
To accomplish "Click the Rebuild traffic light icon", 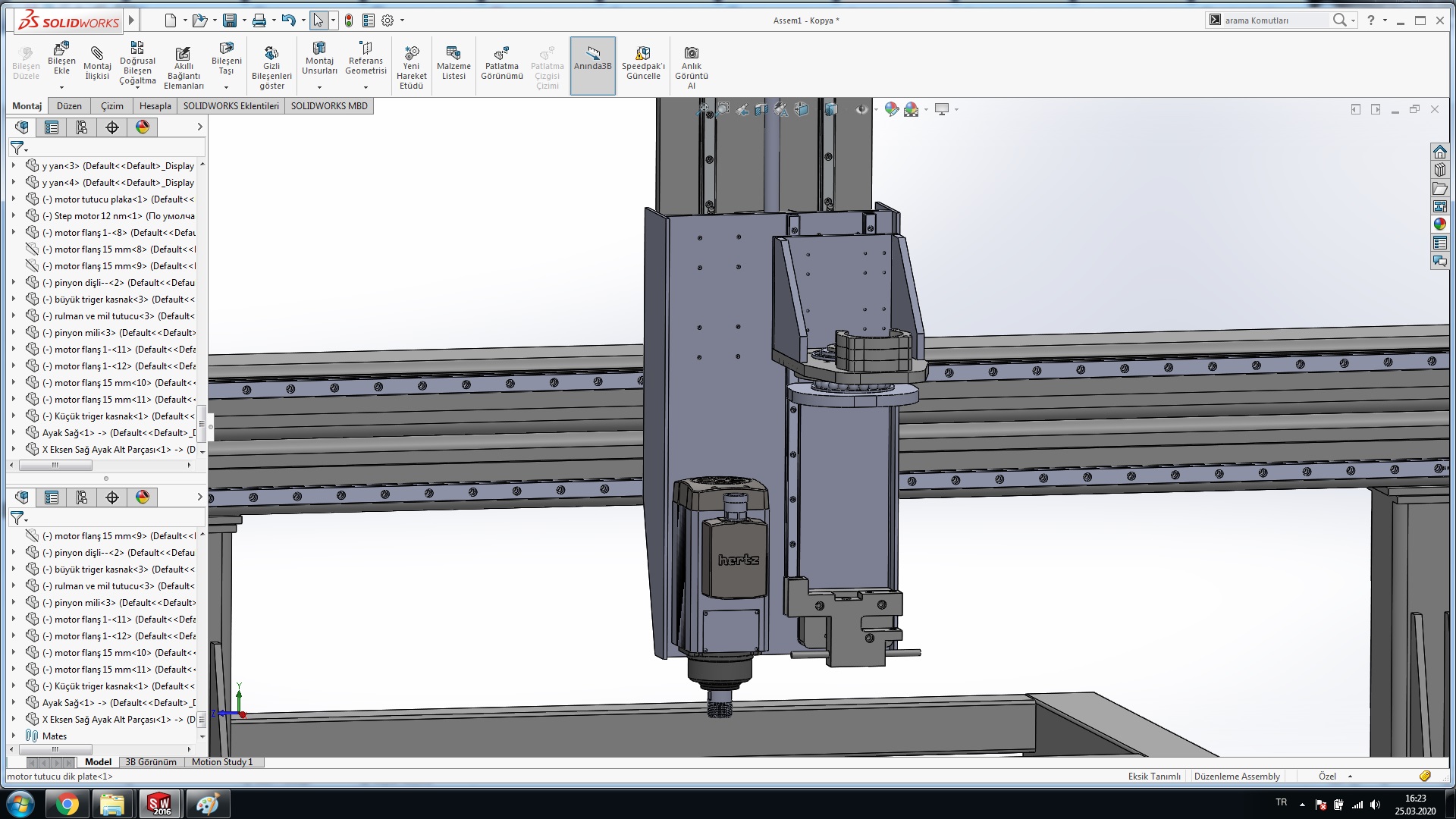I will [349, 20].
